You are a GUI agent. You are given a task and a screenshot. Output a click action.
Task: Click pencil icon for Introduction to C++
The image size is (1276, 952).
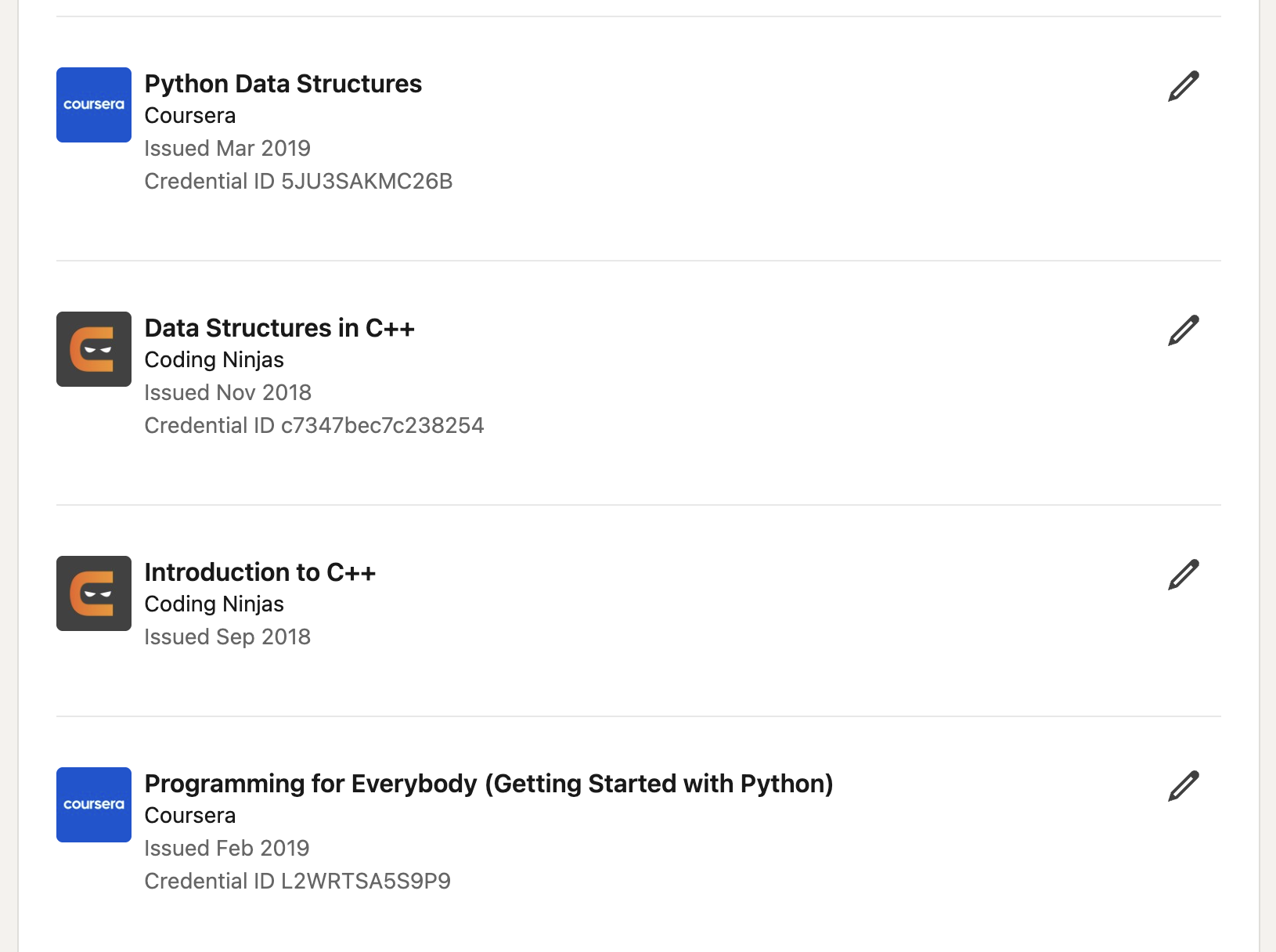coord(1184,575)
